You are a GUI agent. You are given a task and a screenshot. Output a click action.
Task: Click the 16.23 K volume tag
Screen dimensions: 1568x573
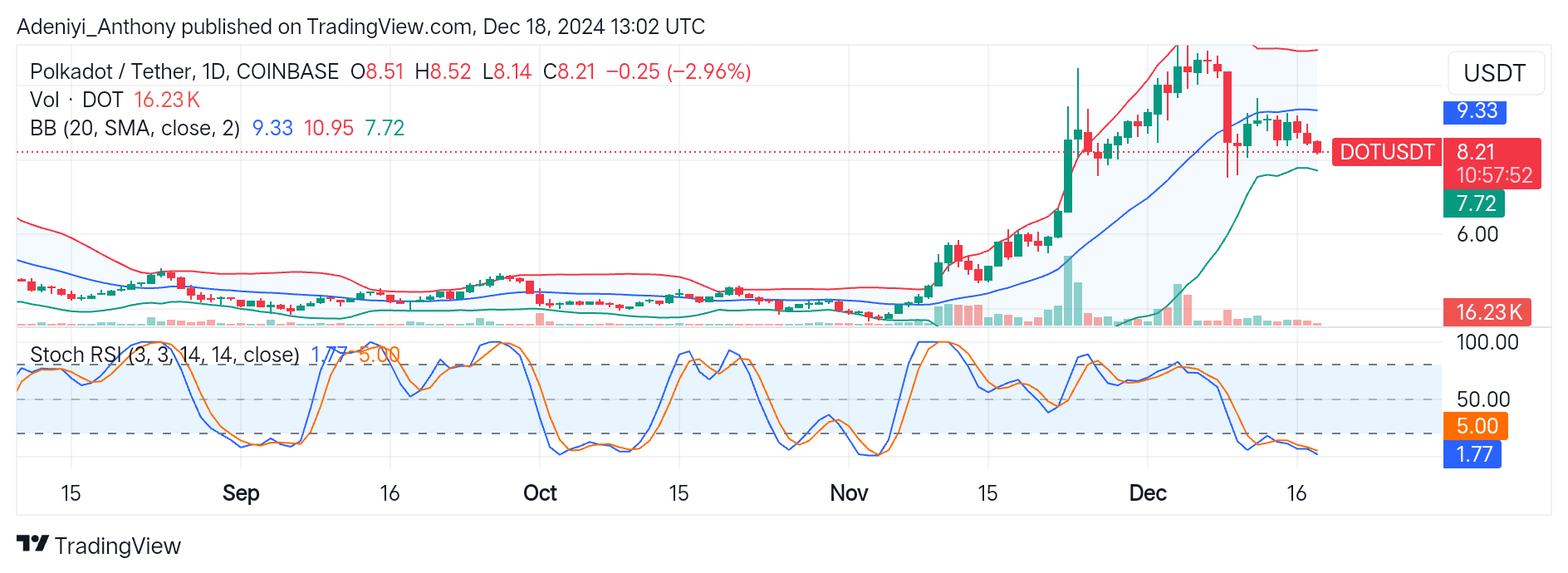1487,312
